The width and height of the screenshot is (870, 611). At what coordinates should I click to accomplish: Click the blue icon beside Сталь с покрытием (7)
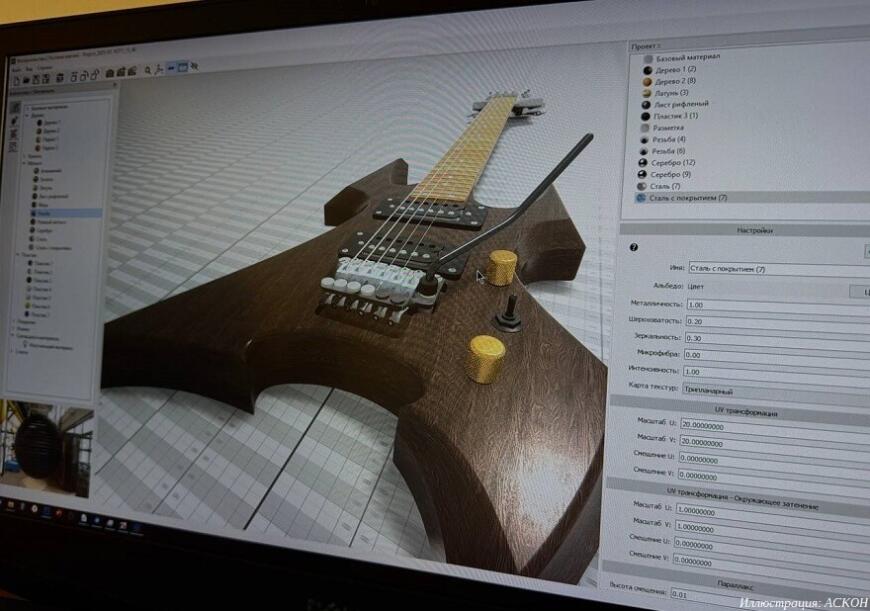coord(640,198)
